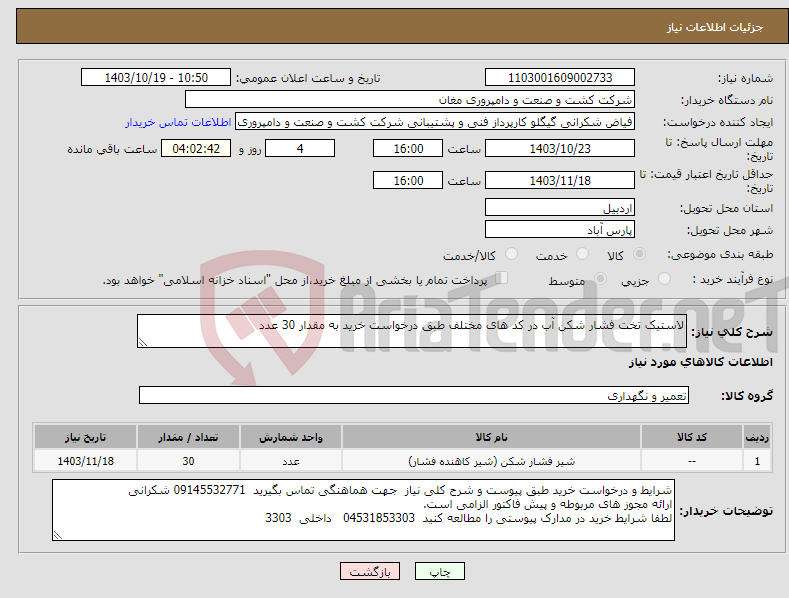Click the واحد شمارش column header
The image size is (789, 598).
(291, 437)
